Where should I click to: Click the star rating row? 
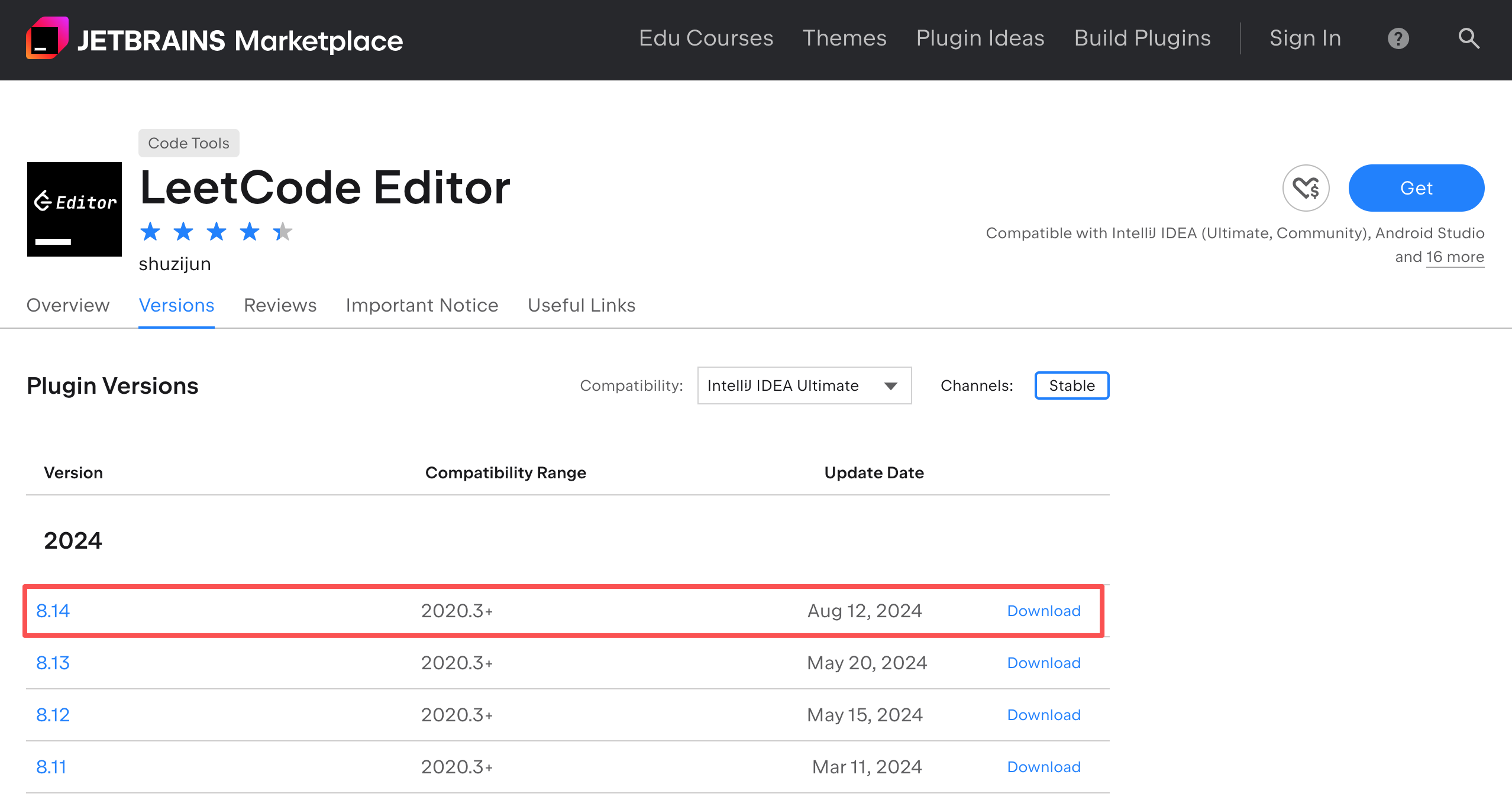tap(217, 231)
